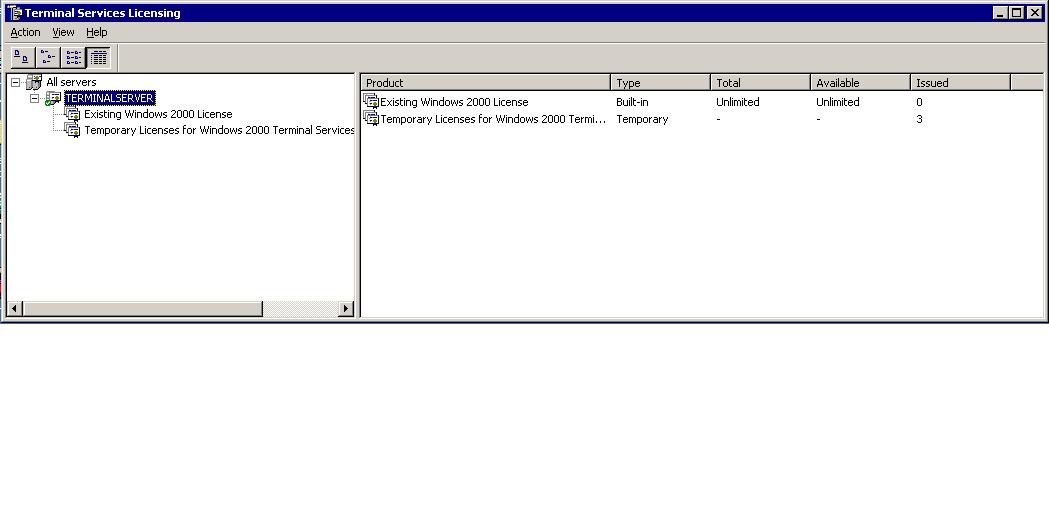Open the Action menu

[x=25, y=32]
